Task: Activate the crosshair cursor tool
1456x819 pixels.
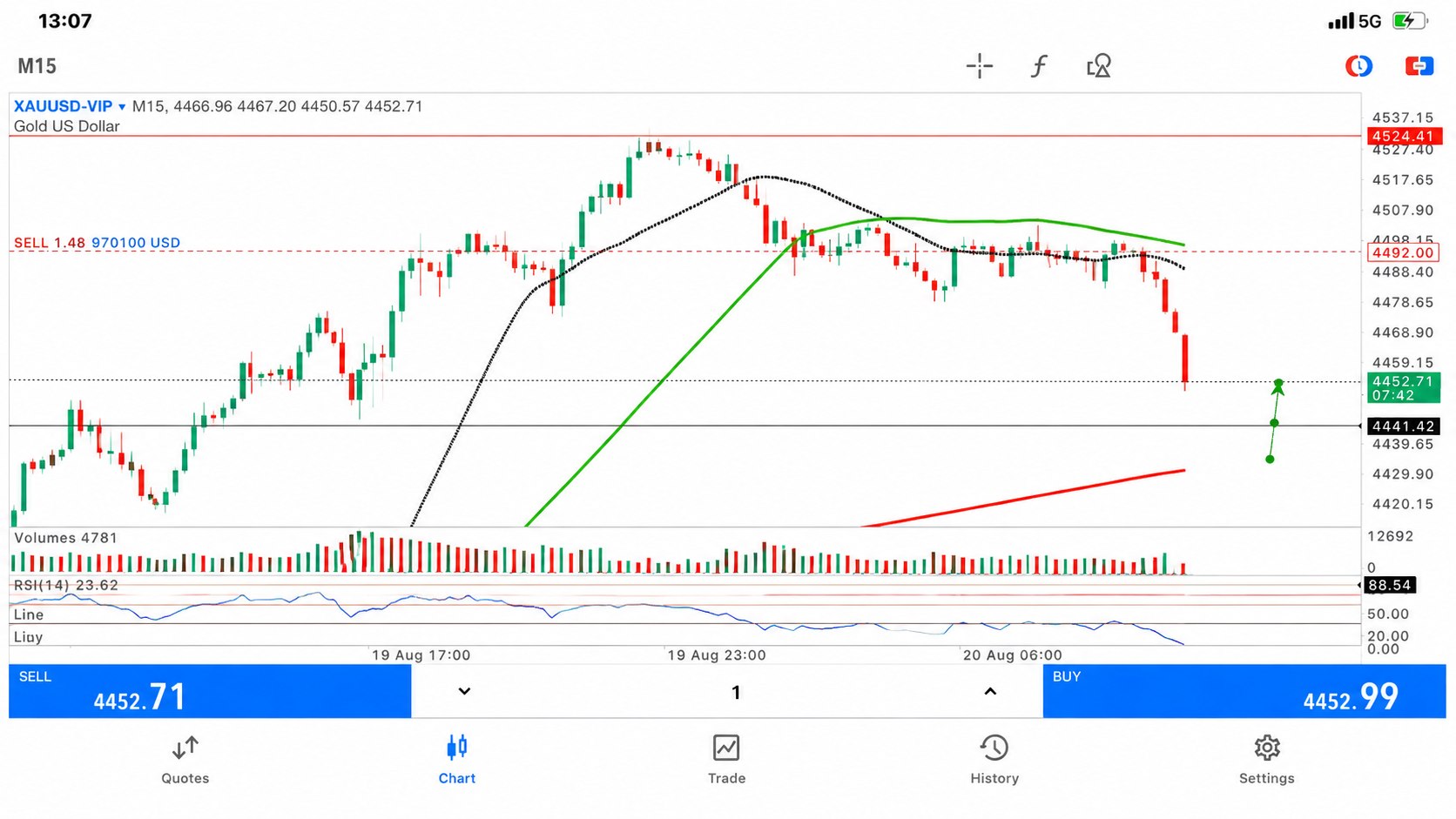Action: coord(979,66)
